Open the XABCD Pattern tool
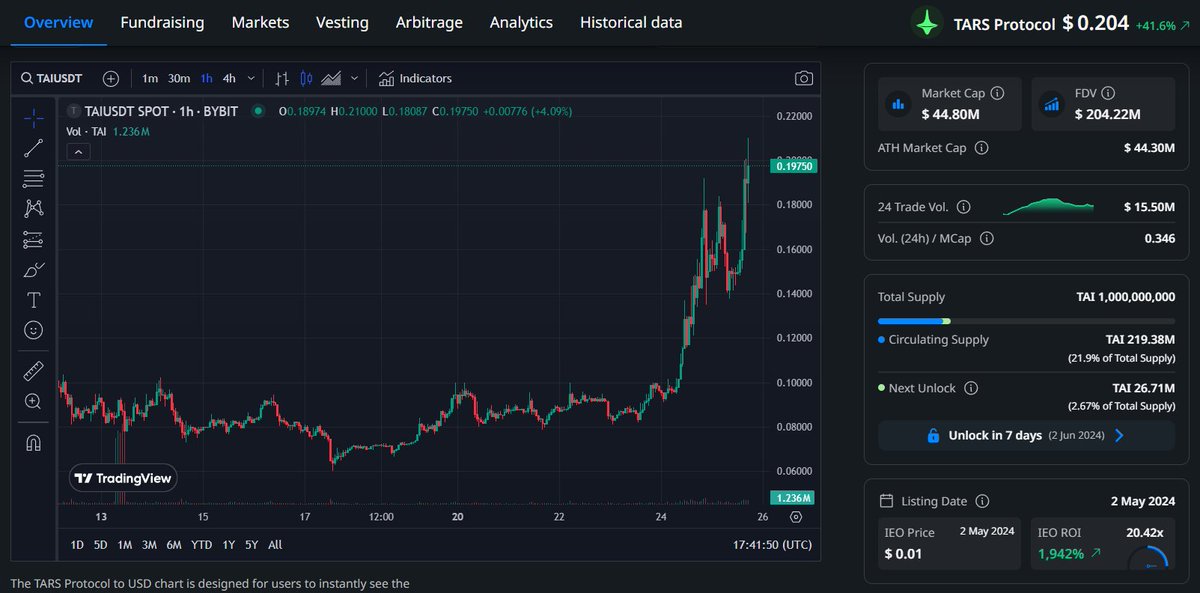 33,208
